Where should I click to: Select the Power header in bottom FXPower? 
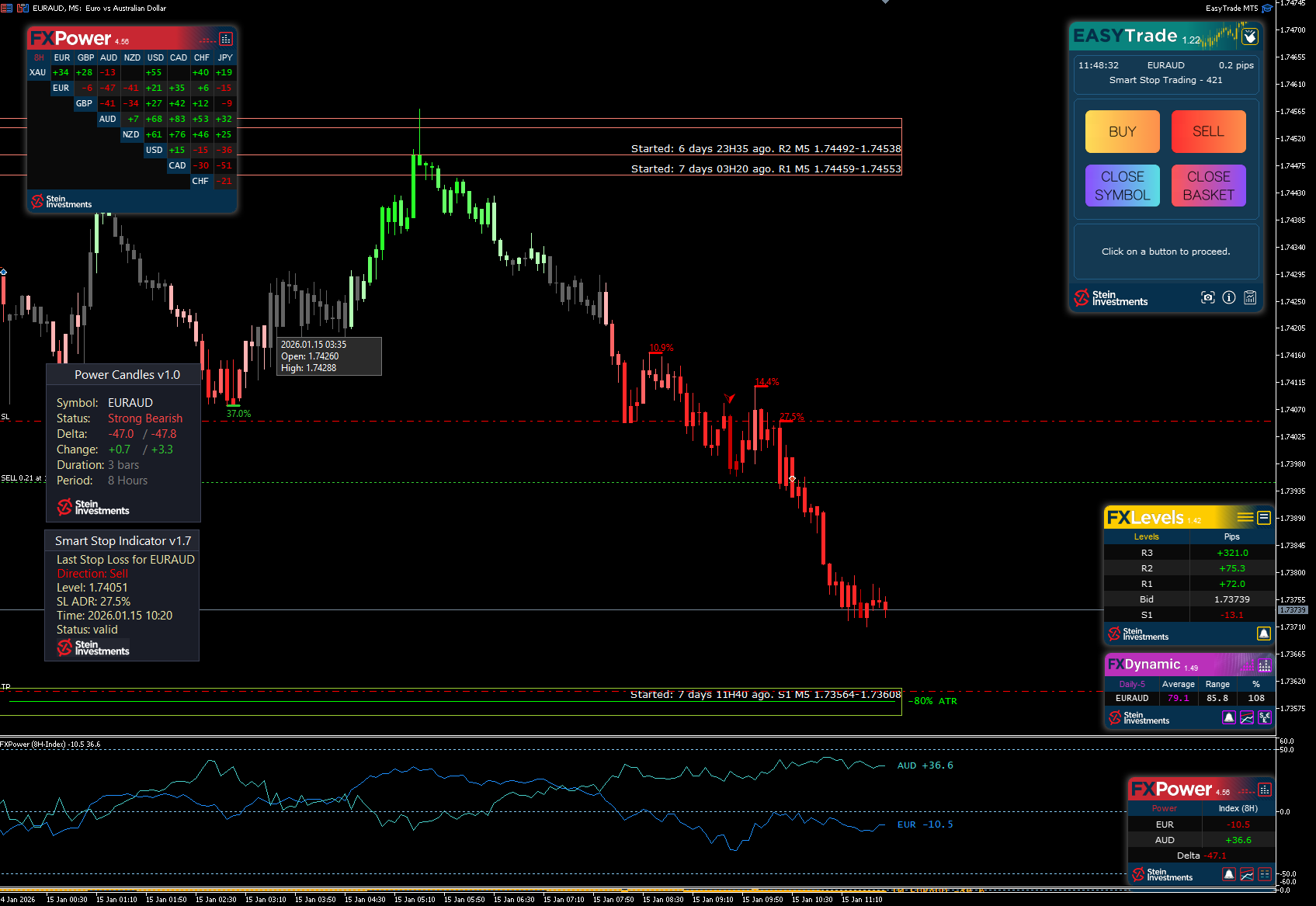[1164, 808]
